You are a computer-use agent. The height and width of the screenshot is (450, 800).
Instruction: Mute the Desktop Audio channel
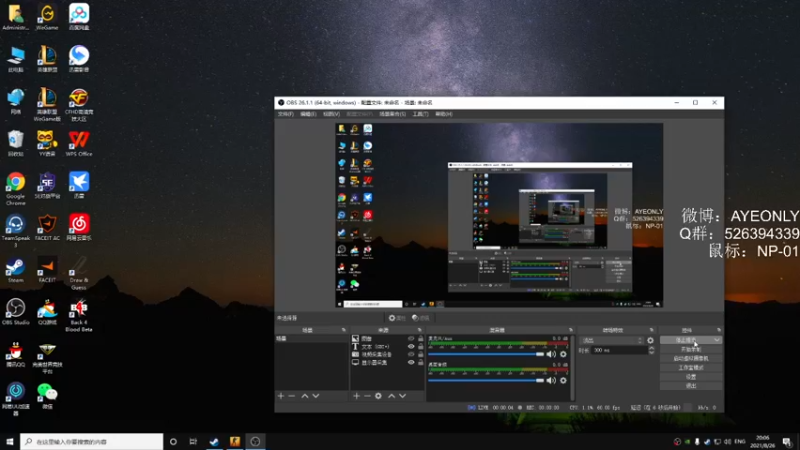pos(551,381)
